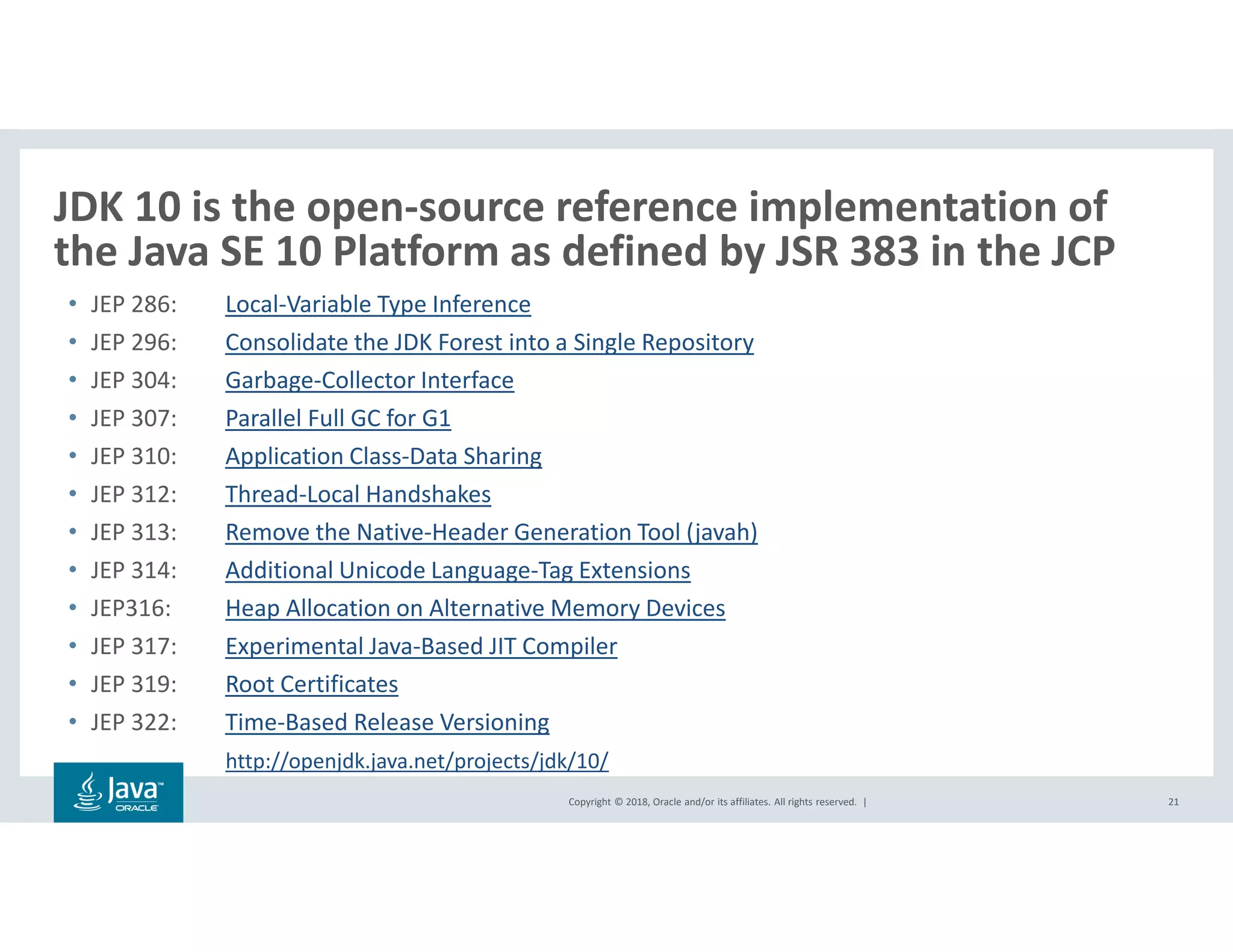Click Consolidate the JDK Forest link
Screen dimensions: 1233x952
pyautogui.click(x=489, y=342)
